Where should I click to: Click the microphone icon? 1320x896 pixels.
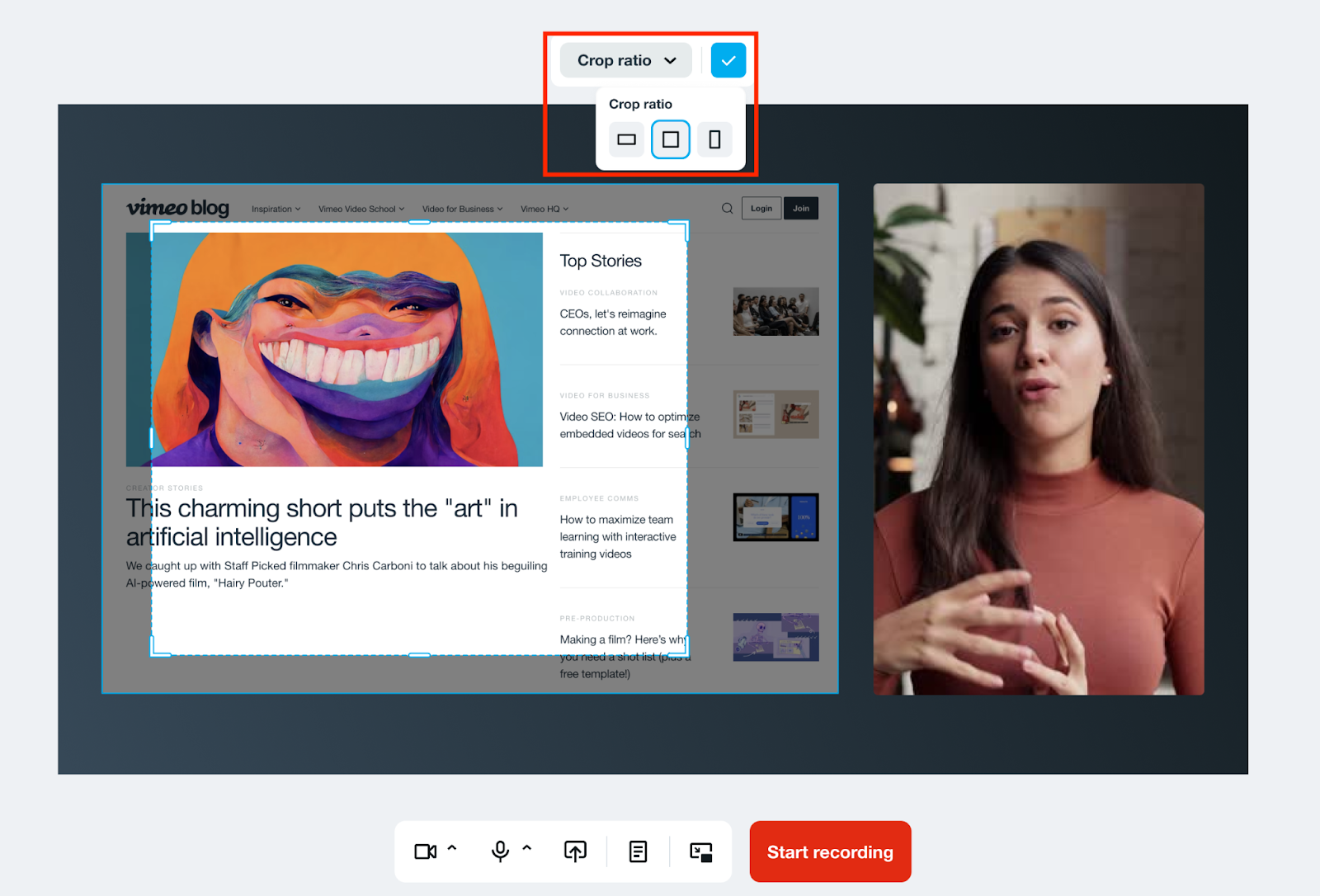click(500, 851)
